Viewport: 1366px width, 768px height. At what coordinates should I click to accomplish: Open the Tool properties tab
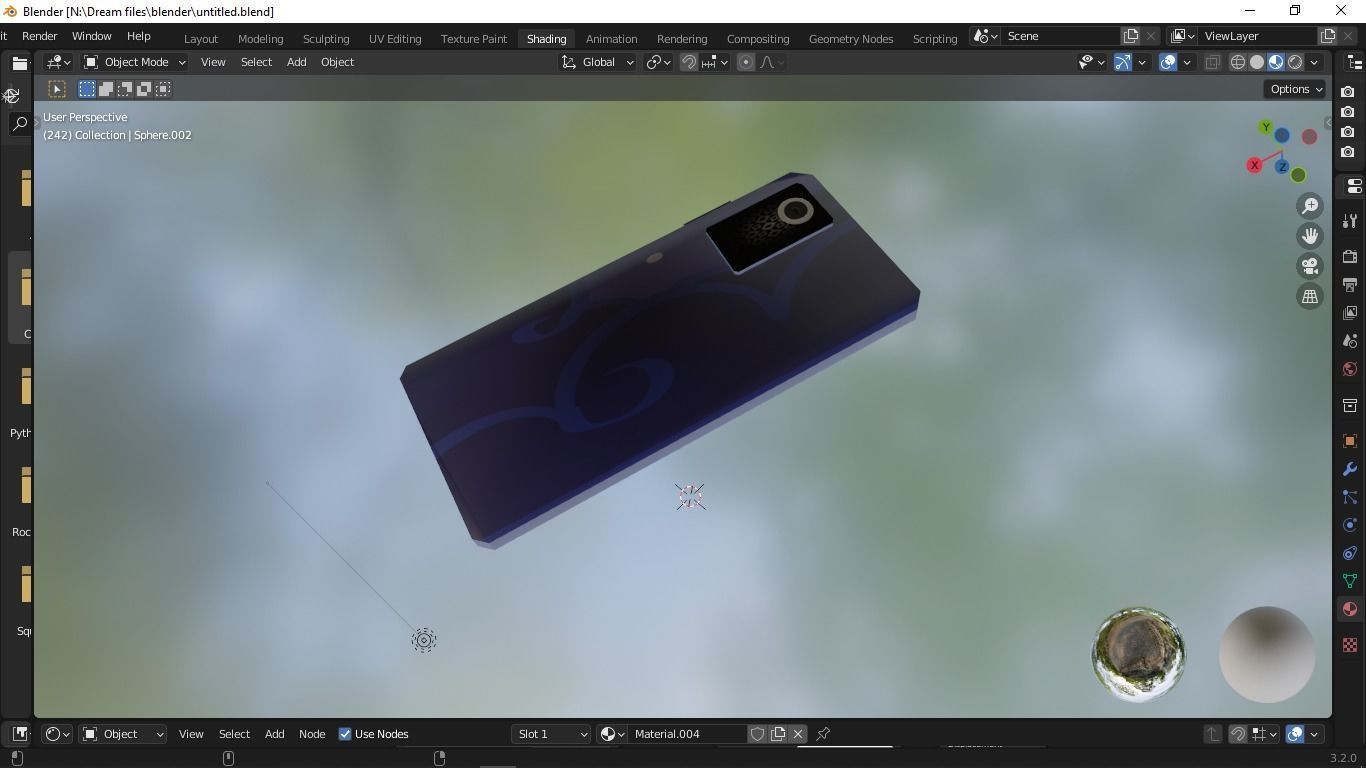coord(1350,221)
